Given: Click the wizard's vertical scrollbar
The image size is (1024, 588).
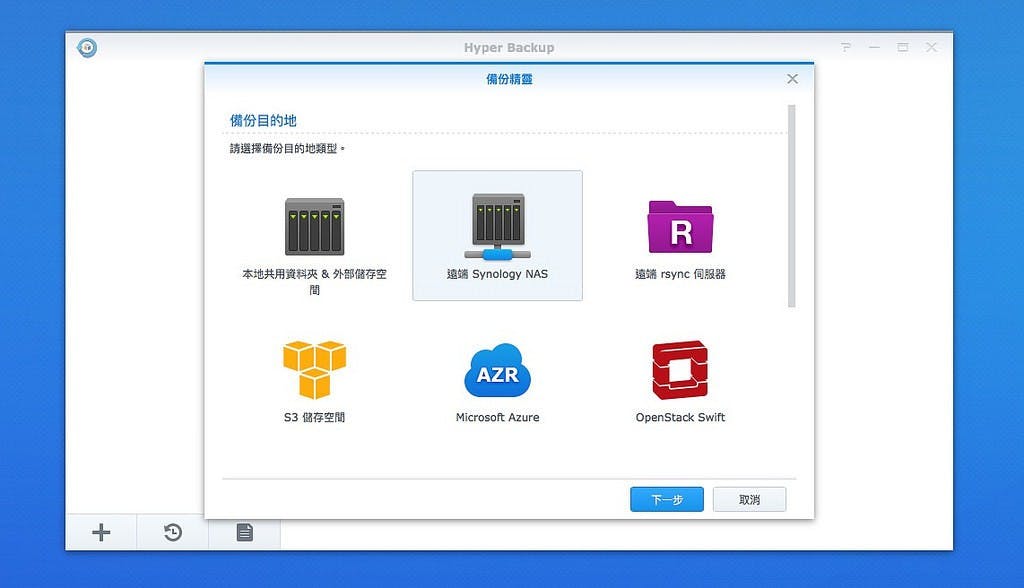Looking at the screenshot, I should pyautogui.click(x=792, y=206).
